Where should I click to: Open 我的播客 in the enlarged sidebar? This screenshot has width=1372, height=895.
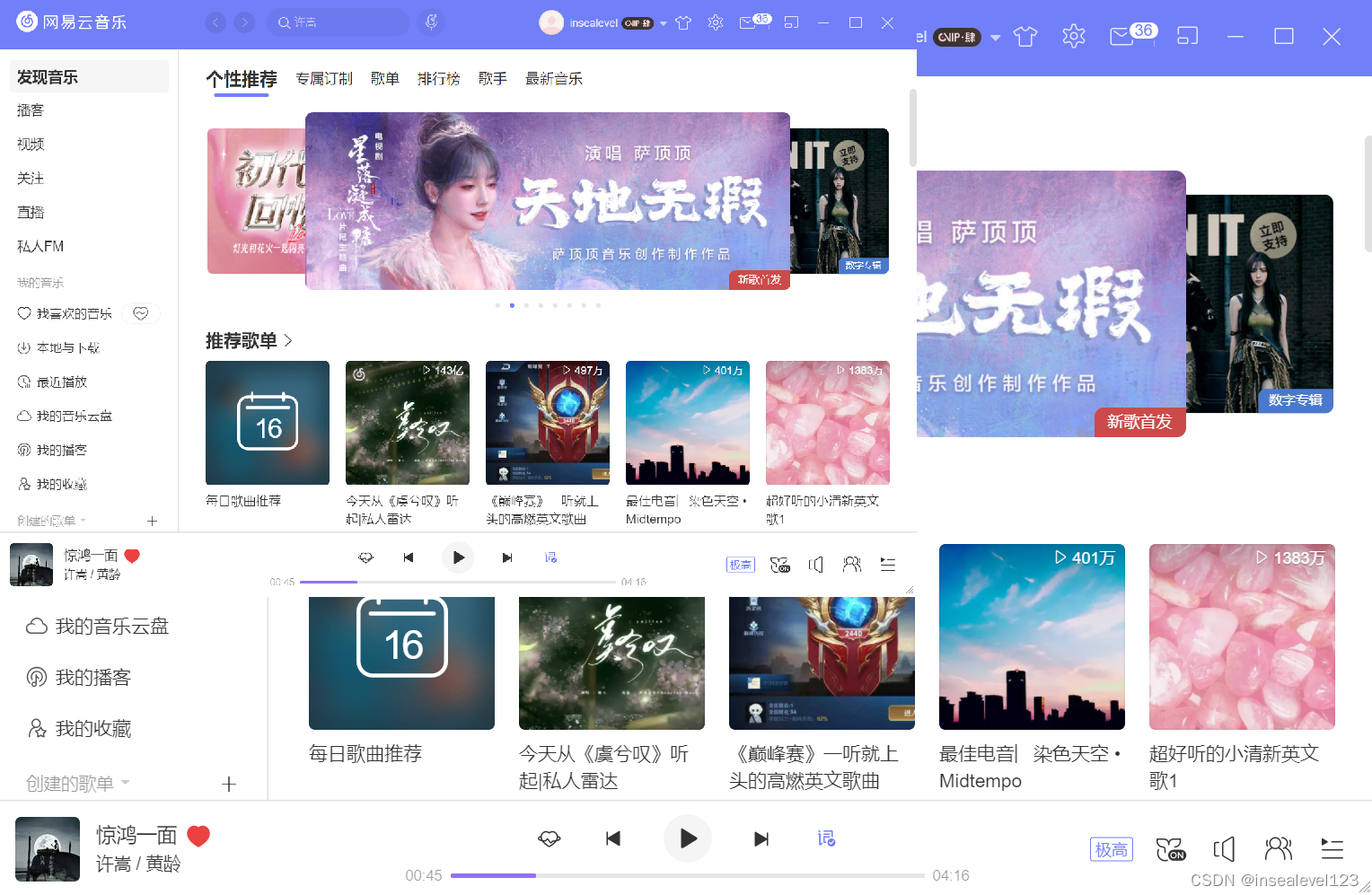[x=79, y=677]
